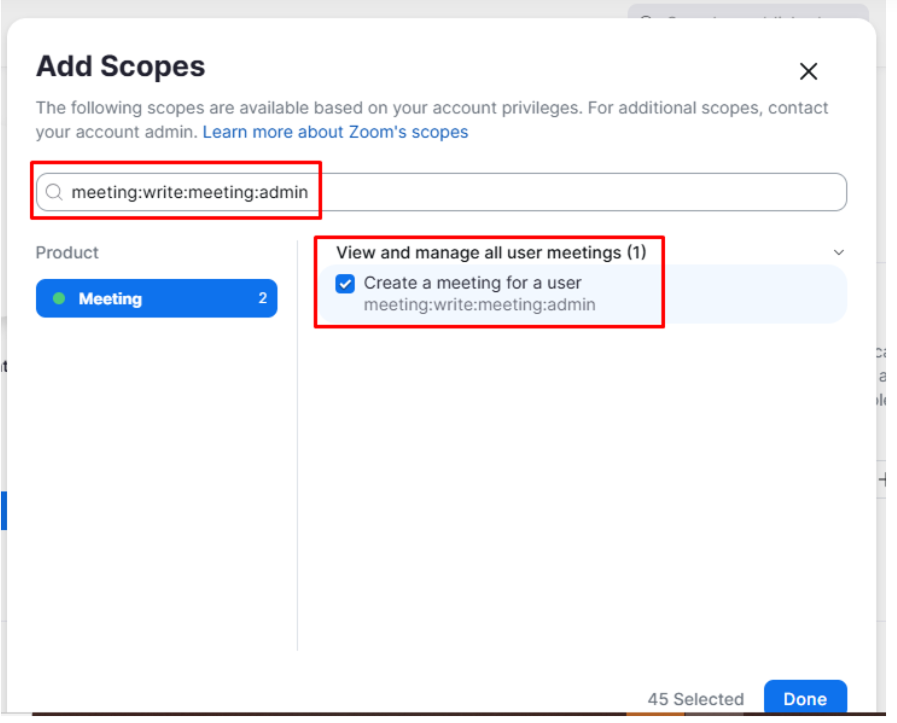The height and width of the screenshot is (723, 897).
Task: Click the meeting:write:meeting:admin scope ID under checkbox
Action: point(479,305)
